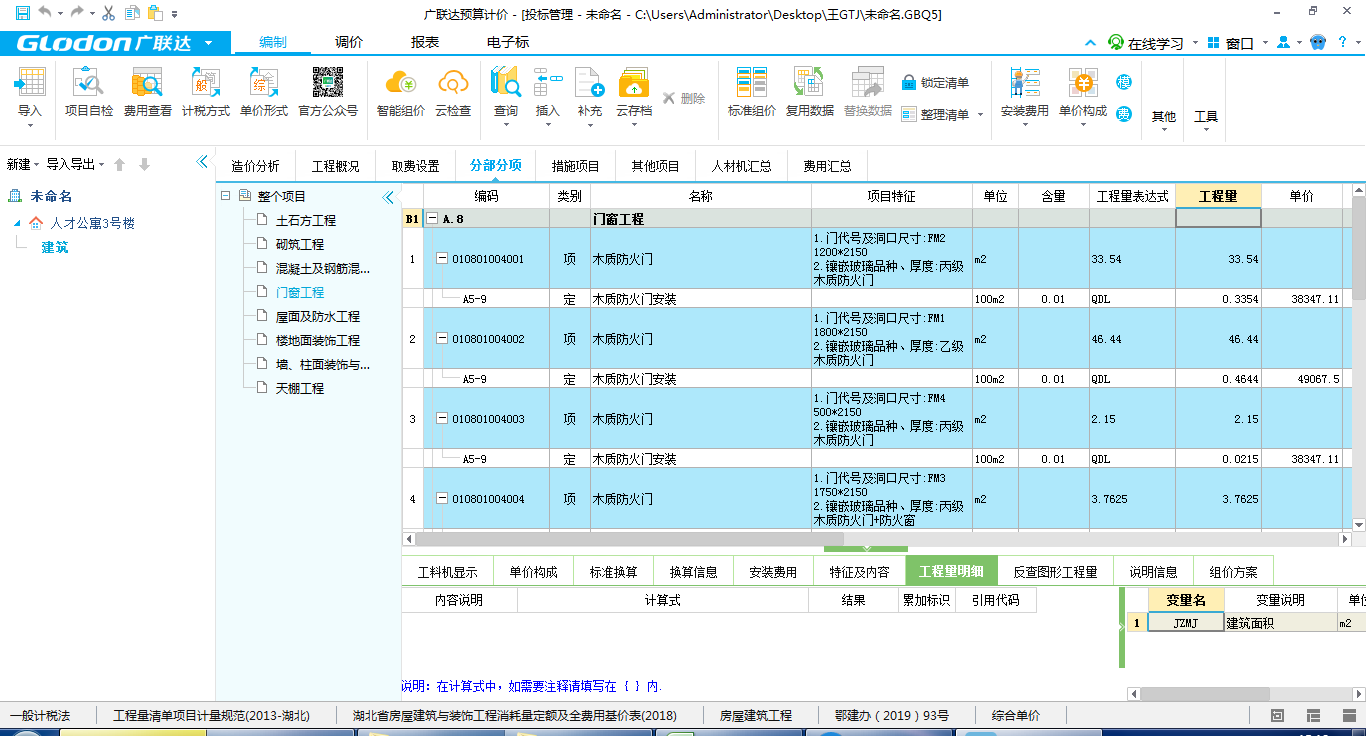Open the 新建 dropdown menu
This screenshot has height=736, width=1366.
(23, 164)
